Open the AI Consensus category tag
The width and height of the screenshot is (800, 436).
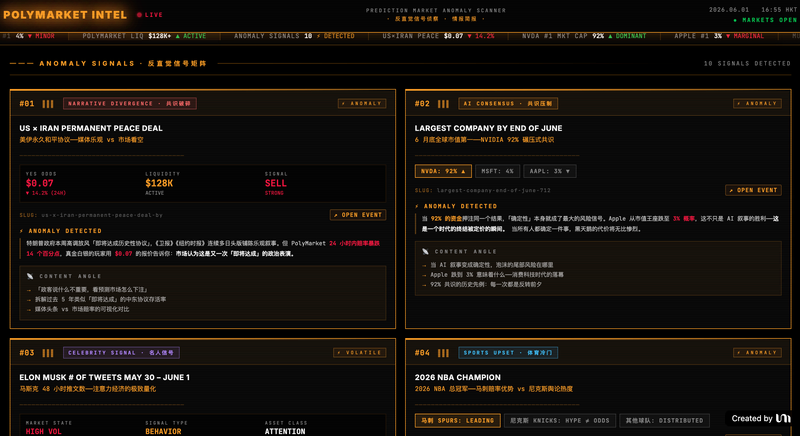tap(508, 104)
